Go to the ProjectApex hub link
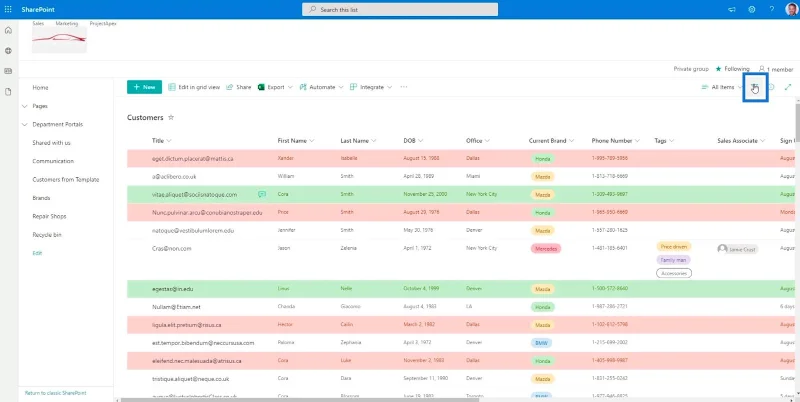 pyautogui.click(x=103, y=23)
